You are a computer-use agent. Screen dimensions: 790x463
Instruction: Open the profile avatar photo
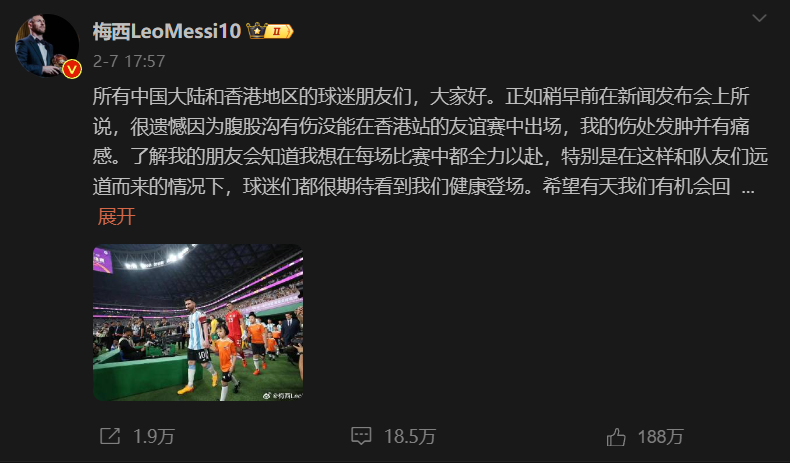pyautogui.click(x=46, y=45)
